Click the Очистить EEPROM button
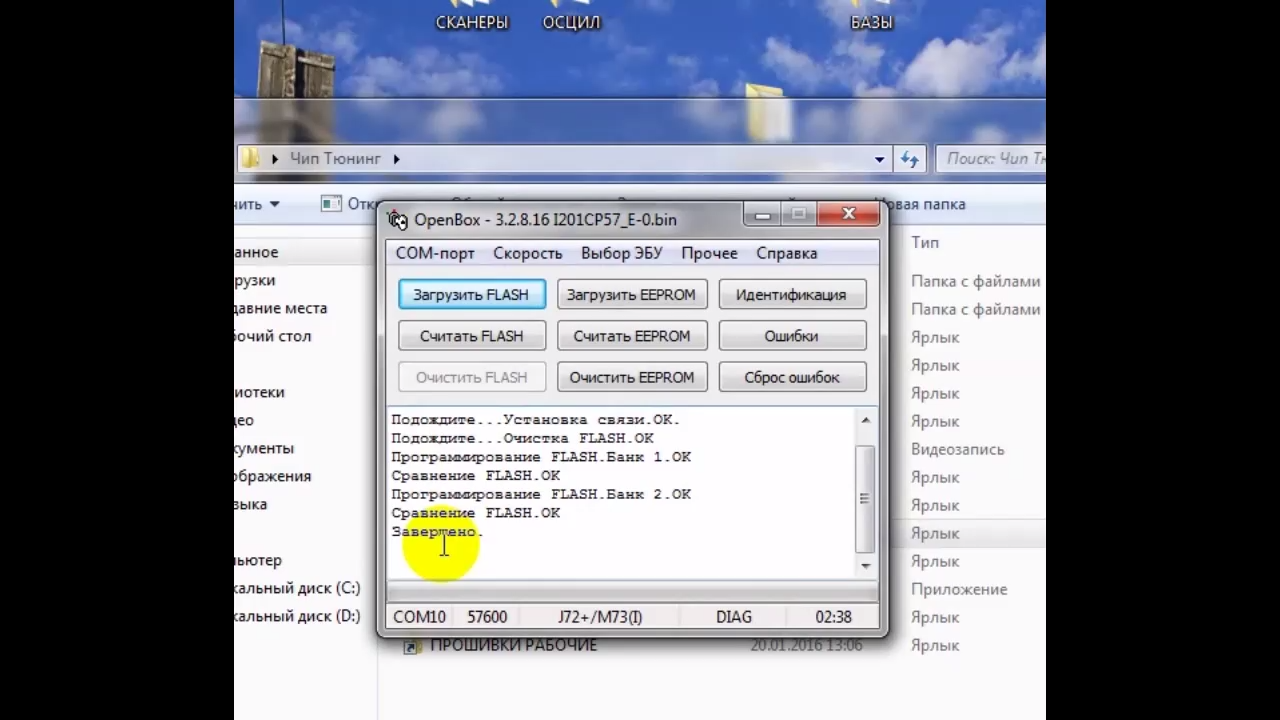This screenshot has height=720, width=1280. coord(631,377)
